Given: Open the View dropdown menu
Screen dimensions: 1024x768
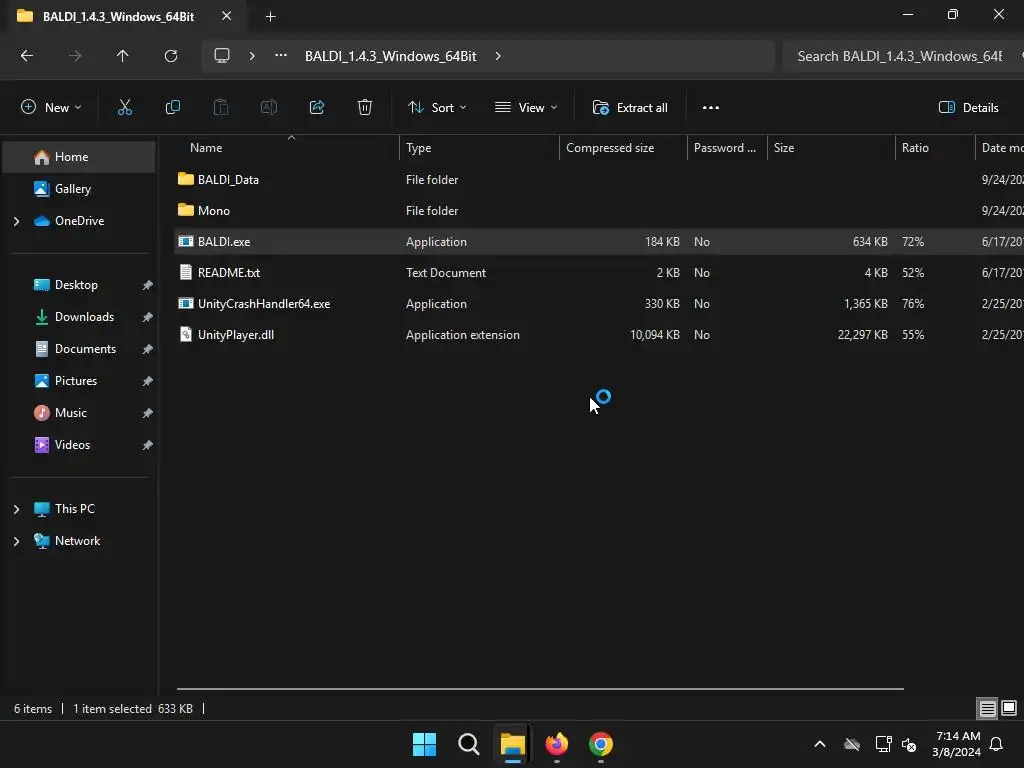Looking at the screenshot, I should [526, 108].
